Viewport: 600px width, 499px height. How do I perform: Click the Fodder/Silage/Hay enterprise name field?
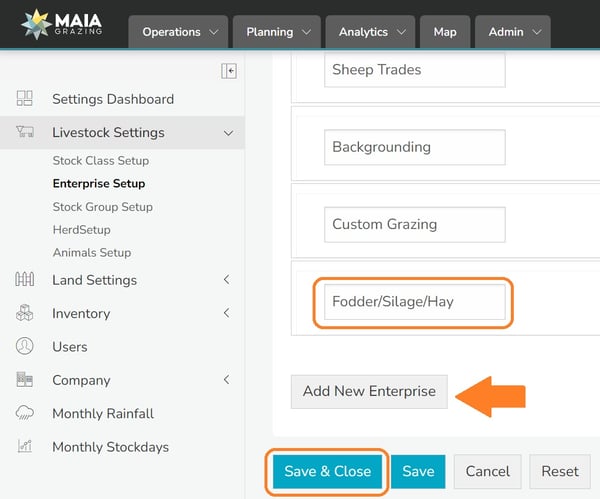414,301
